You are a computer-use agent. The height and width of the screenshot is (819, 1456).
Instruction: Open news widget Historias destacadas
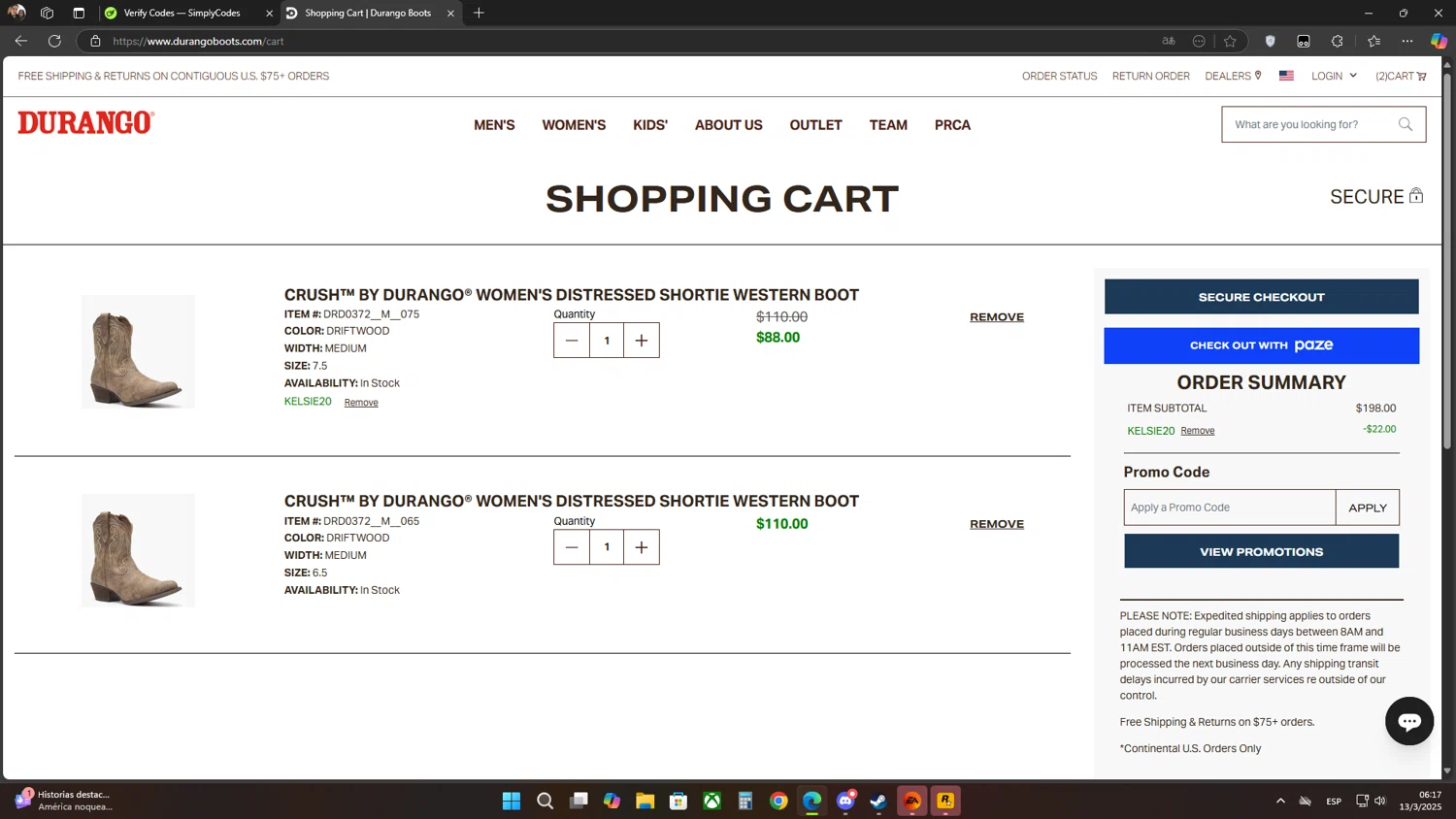(63, 801)
